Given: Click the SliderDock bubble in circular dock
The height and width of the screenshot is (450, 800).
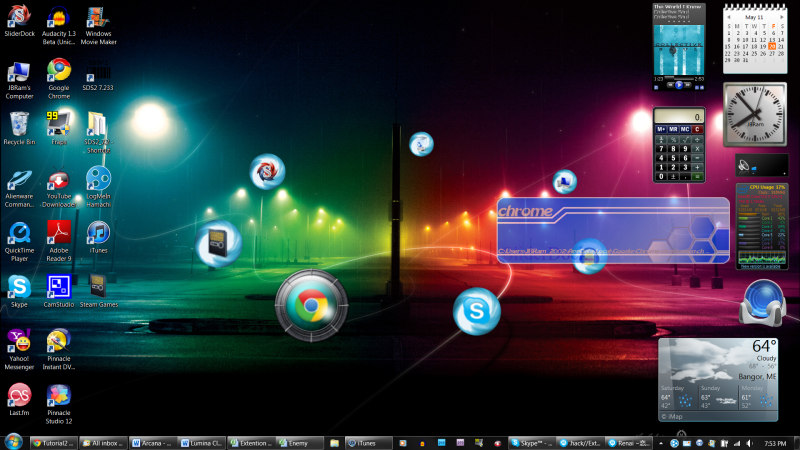Looking at the screenshot, I should (267, 171).
